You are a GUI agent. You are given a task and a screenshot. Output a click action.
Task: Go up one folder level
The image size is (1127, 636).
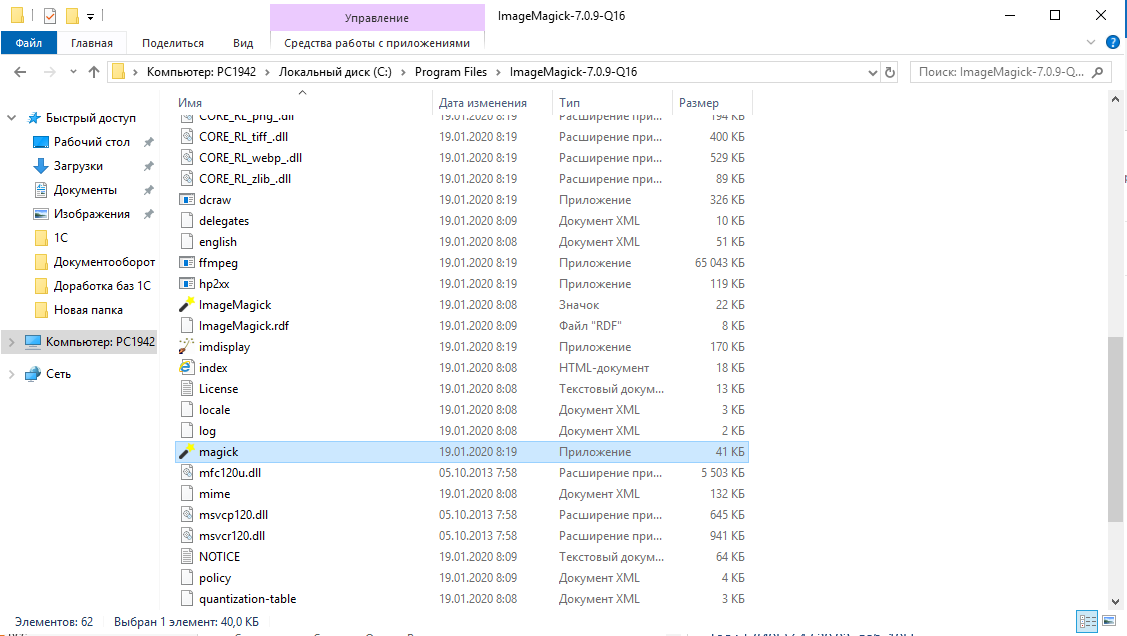click(x=93, y=72)
